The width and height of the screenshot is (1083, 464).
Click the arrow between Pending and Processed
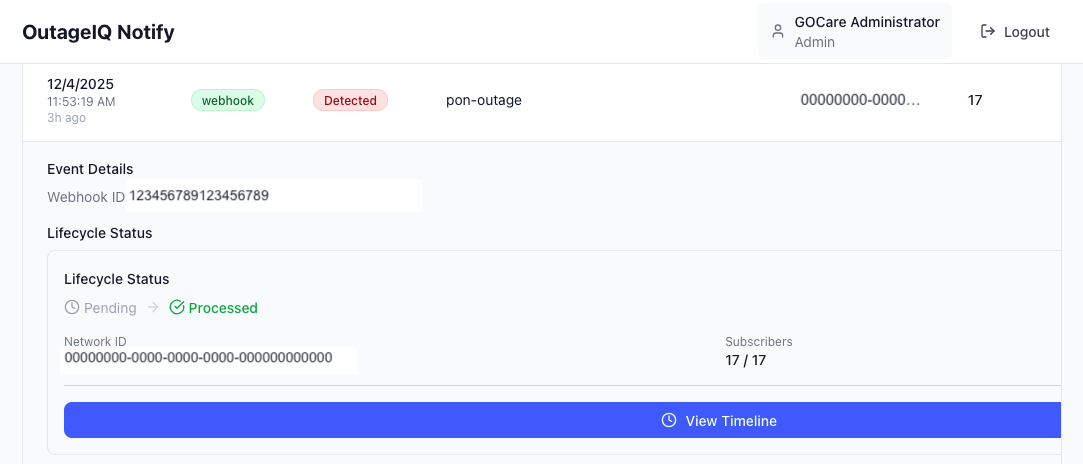153,308
